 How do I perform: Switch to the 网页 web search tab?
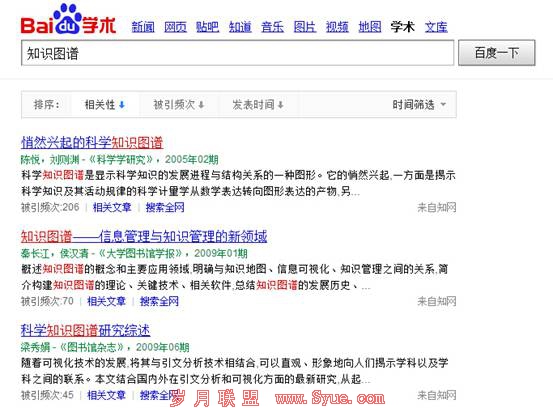pos(175,27)
